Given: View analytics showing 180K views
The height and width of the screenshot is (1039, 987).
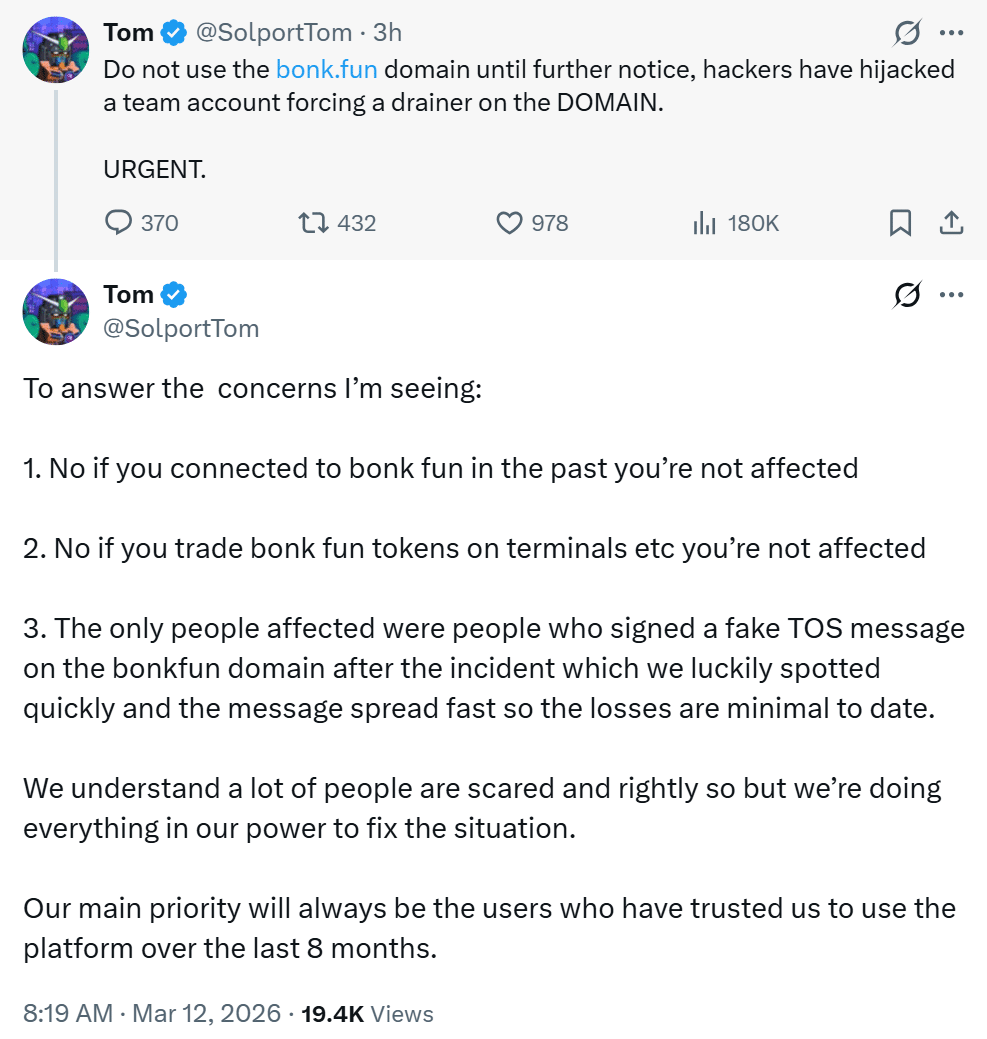Looking at the screenshot, I should (x=705, y=222).
